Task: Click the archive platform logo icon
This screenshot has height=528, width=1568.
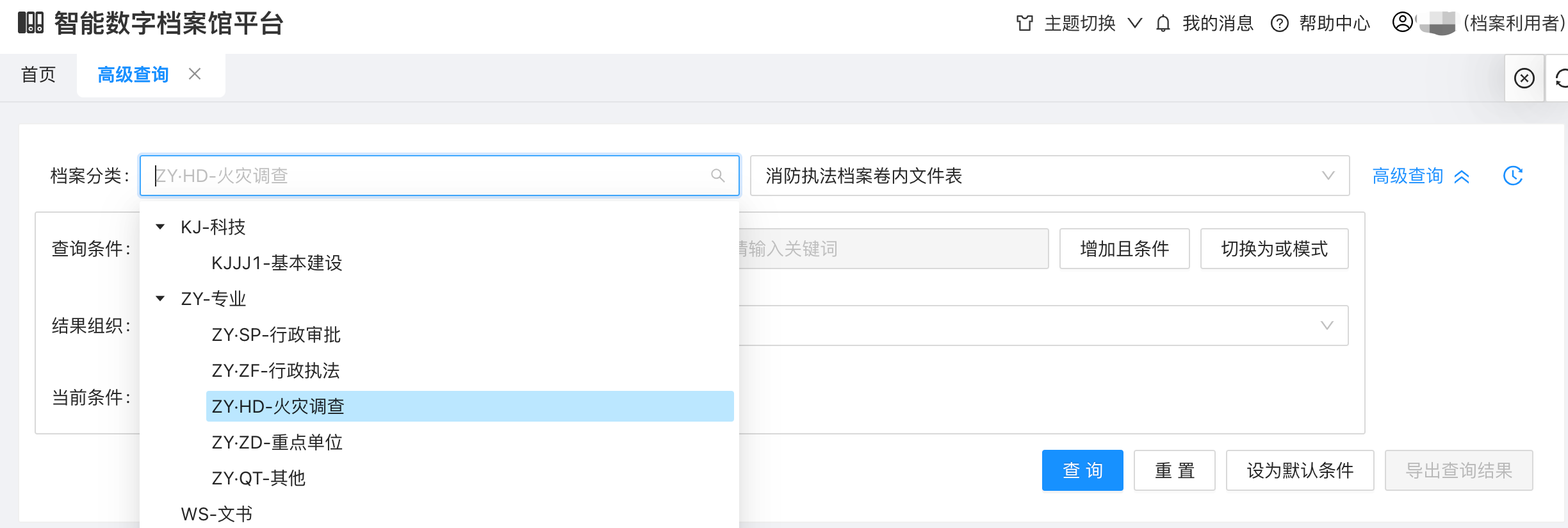Action: click(x=30, y=23)
